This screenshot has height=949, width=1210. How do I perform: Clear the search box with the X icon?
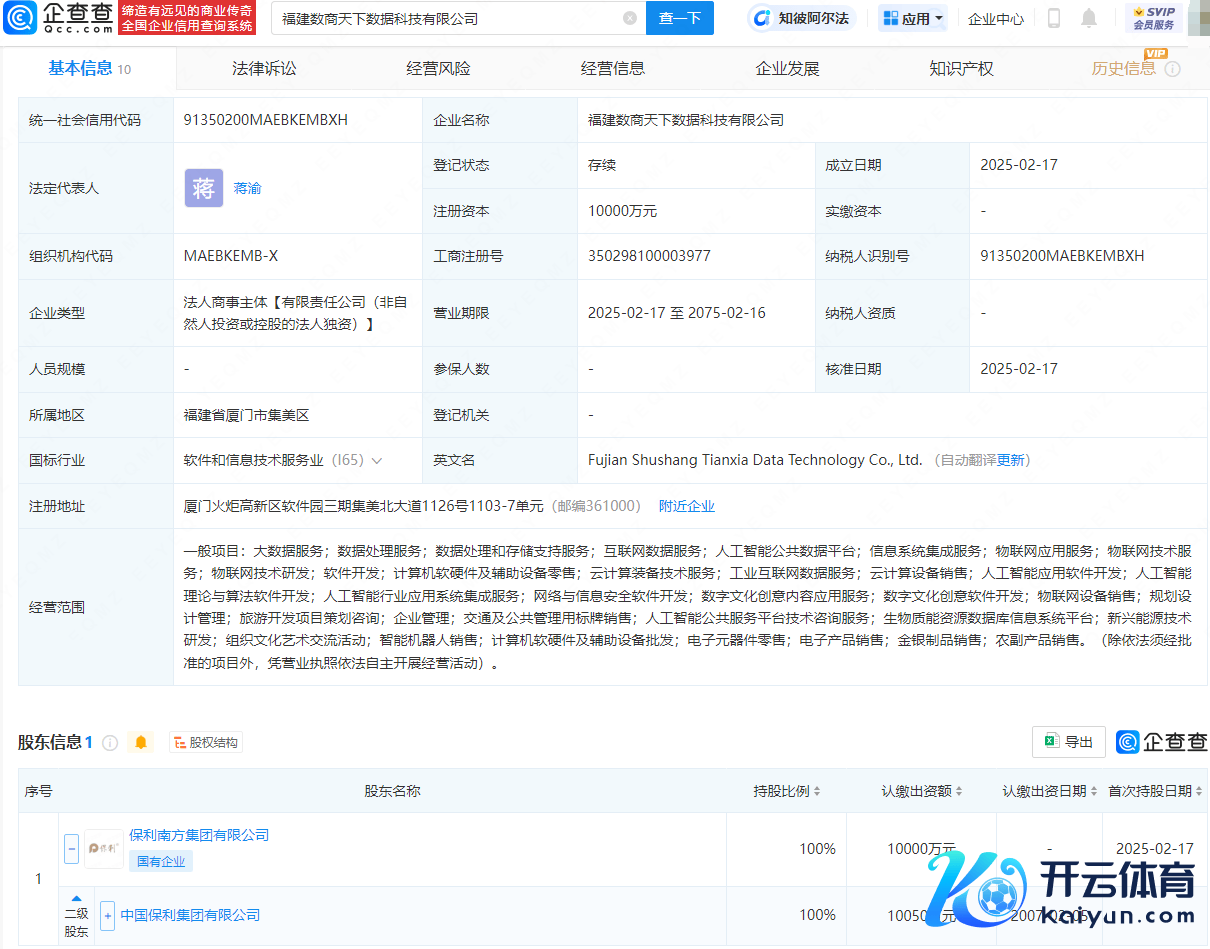pyautogui.click(x=629, y=18)
